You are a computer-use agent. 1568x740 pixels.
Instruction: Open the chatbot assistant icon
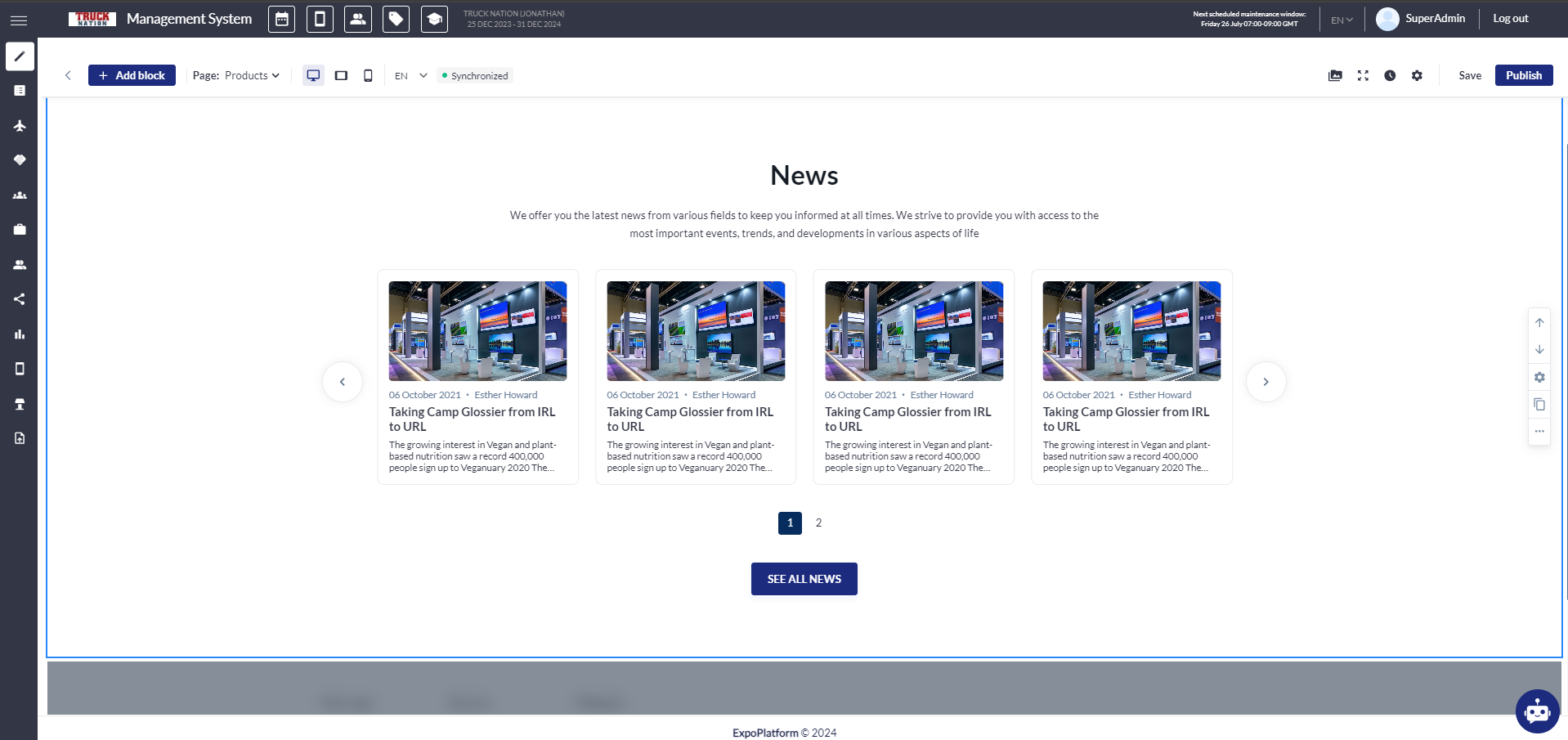[x=1537, y=711]
